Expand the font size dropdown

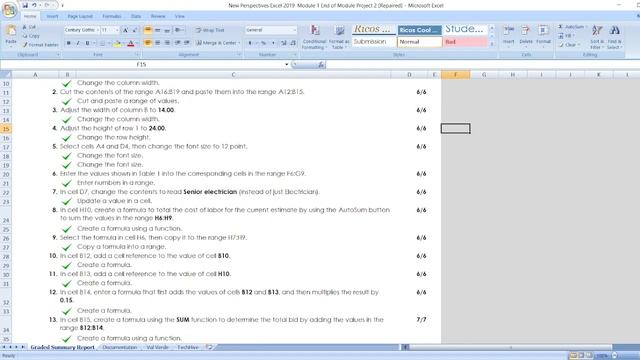[117, 30]
